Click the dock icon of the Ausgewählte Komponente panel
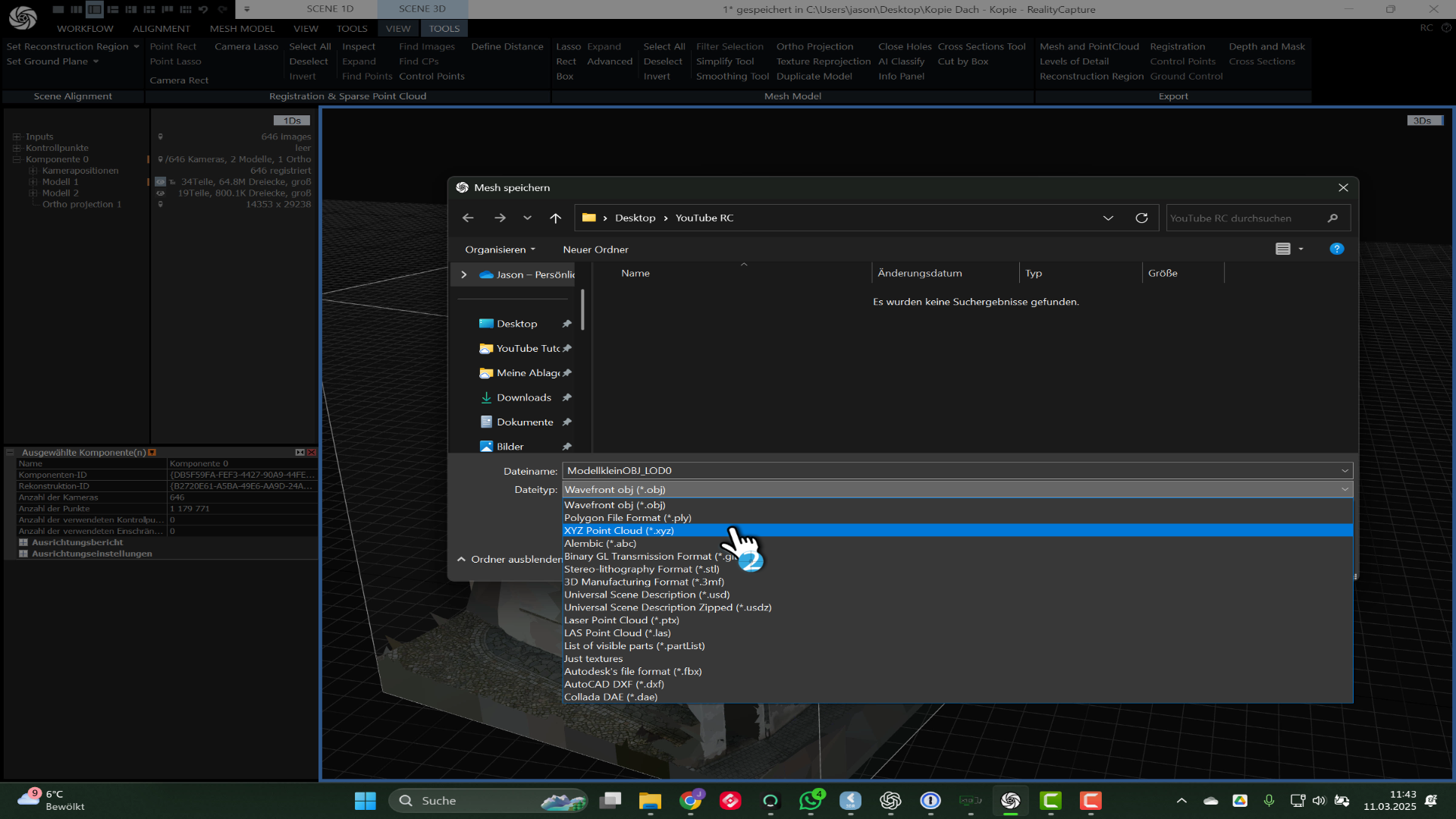 point(300,453)
